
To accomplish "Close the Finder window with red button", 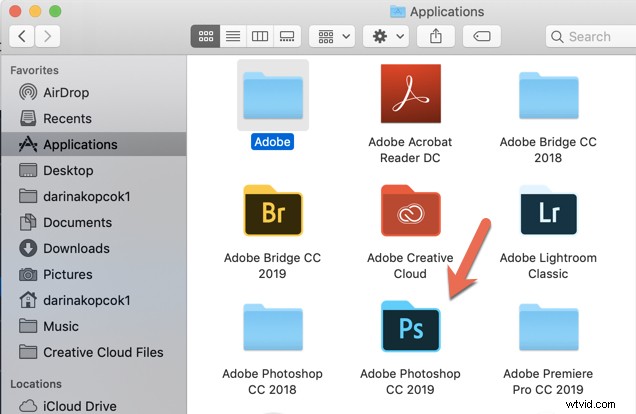I will [15, 11].
